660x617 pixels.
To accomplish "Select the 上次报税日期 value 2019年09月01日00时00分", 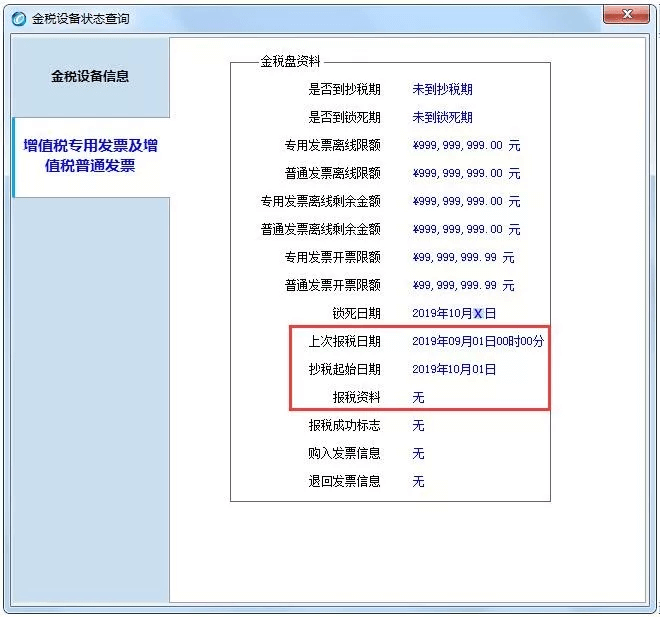I will click(477, 341).
